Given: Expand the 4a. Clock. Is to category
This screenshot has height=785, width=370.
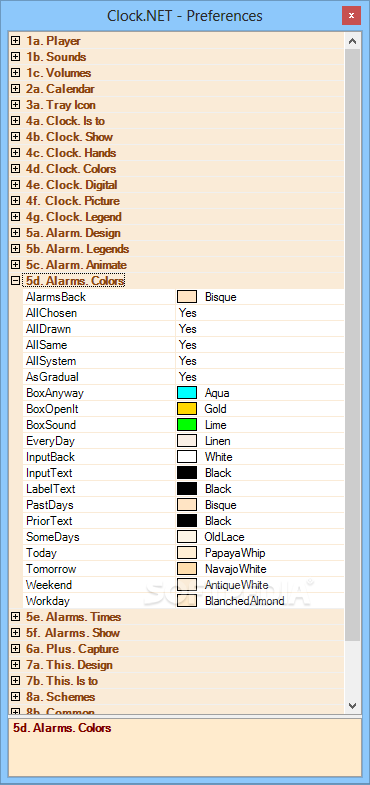Looking at the screenshot, I should coord(16,121).
